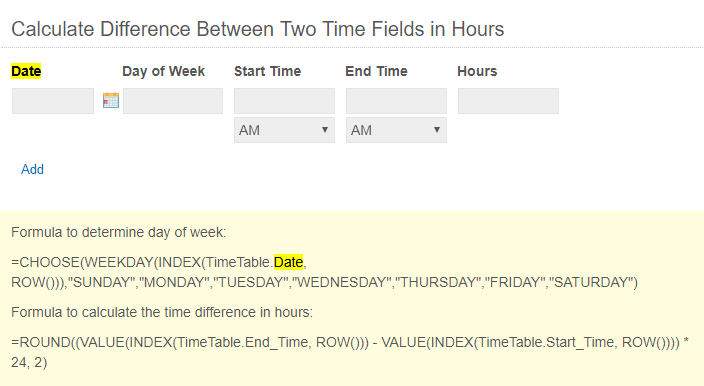Click the Add link

point(32,169)
